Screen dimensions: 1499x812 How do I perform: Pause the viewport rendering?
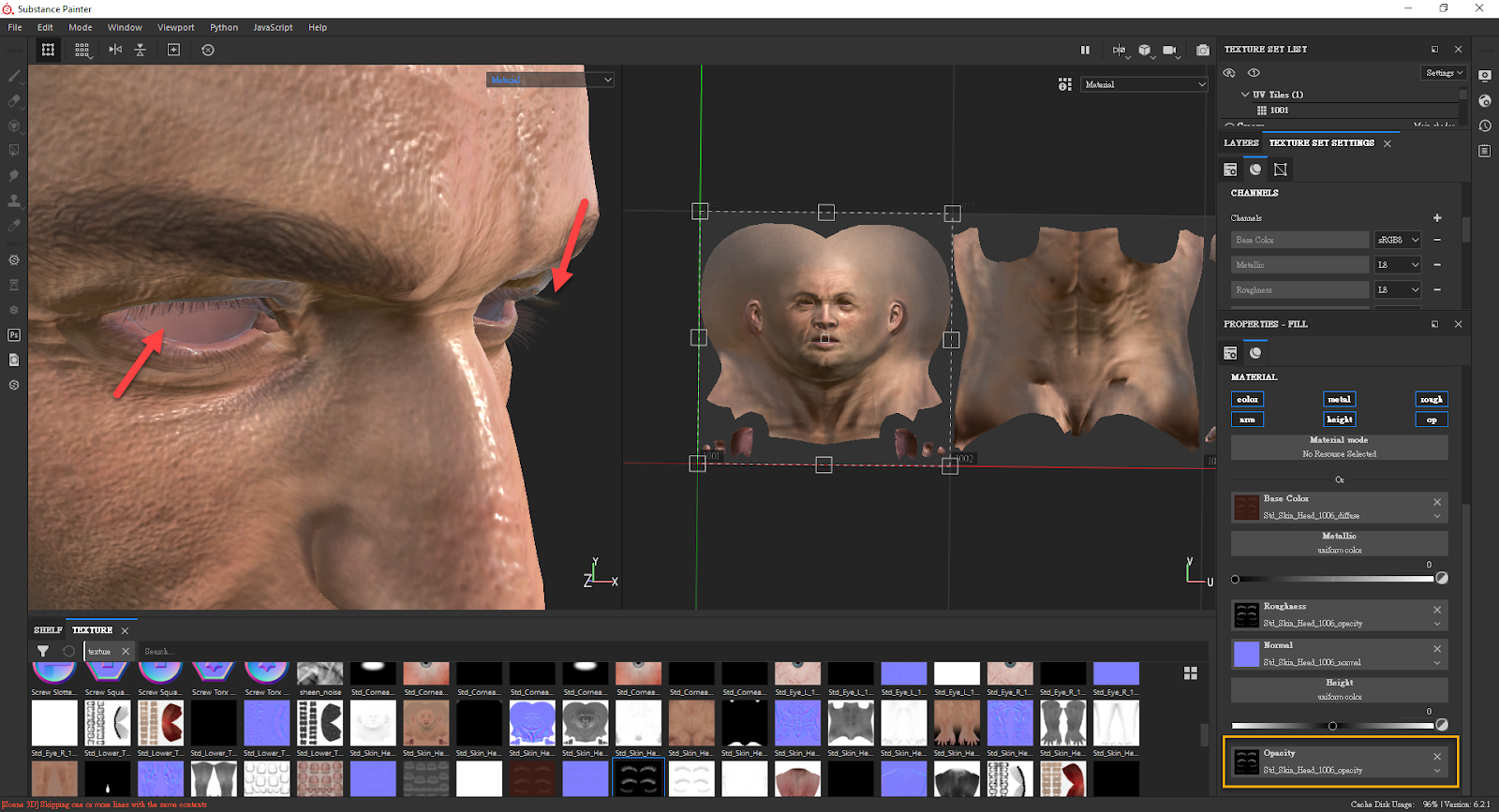[x=1085, y=50]
